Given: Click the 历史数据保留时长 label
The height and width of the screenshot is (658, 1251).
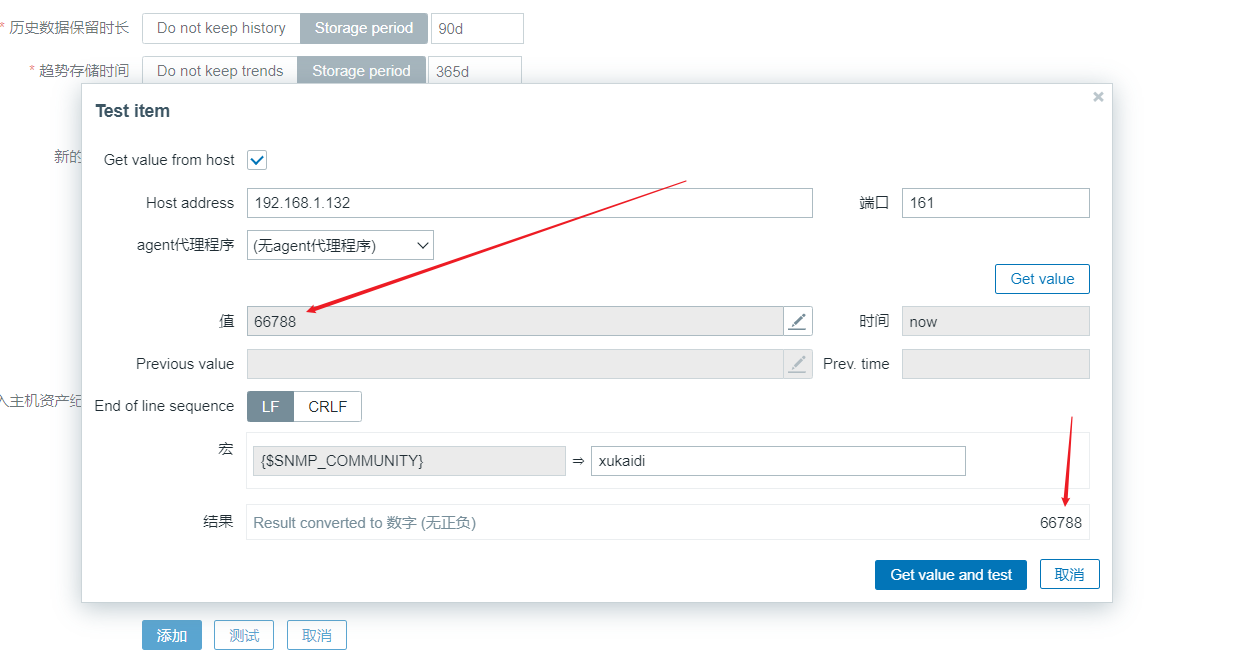Looking at the screenshot, I should coord(69,28).
